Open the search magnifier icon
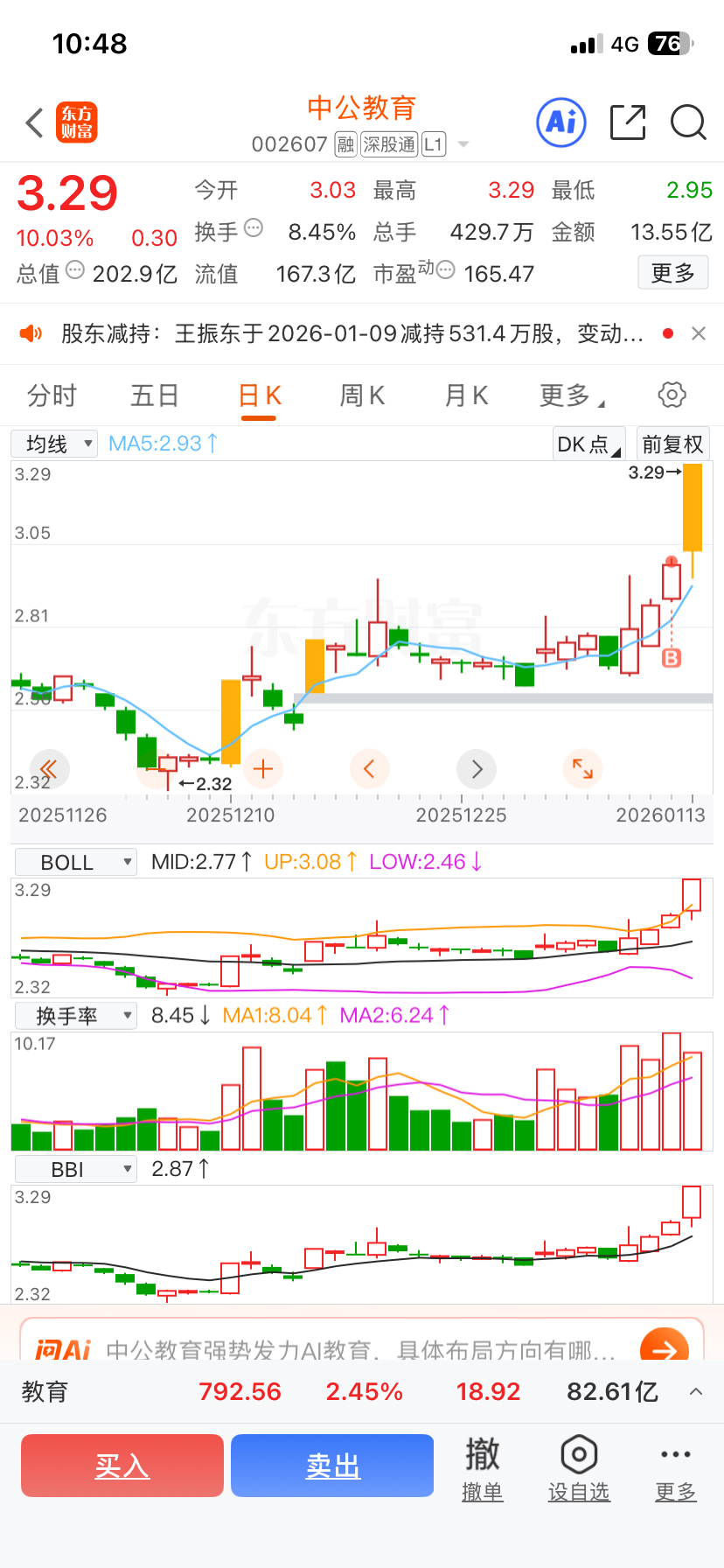The width and height of the screenshot is (724, 1568). pyautogui.click(x=688, y=122)
